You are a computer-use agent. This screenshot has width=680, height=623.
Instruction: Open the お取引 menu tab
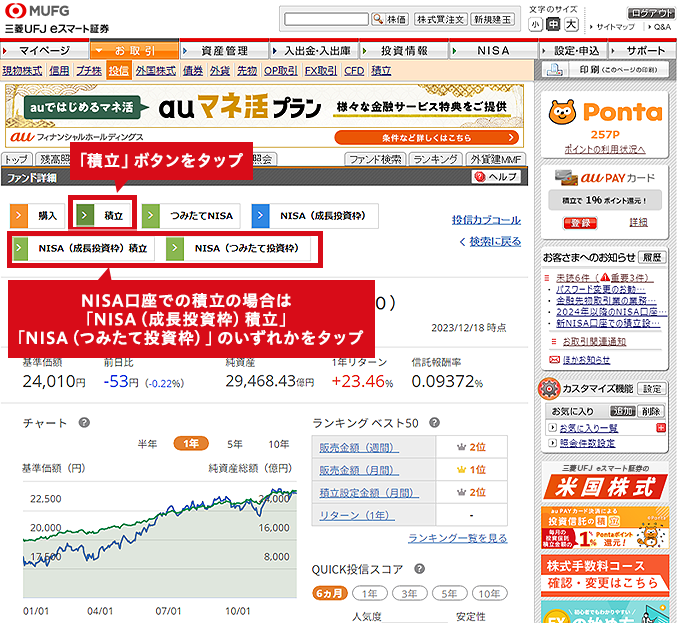(134, 51)
